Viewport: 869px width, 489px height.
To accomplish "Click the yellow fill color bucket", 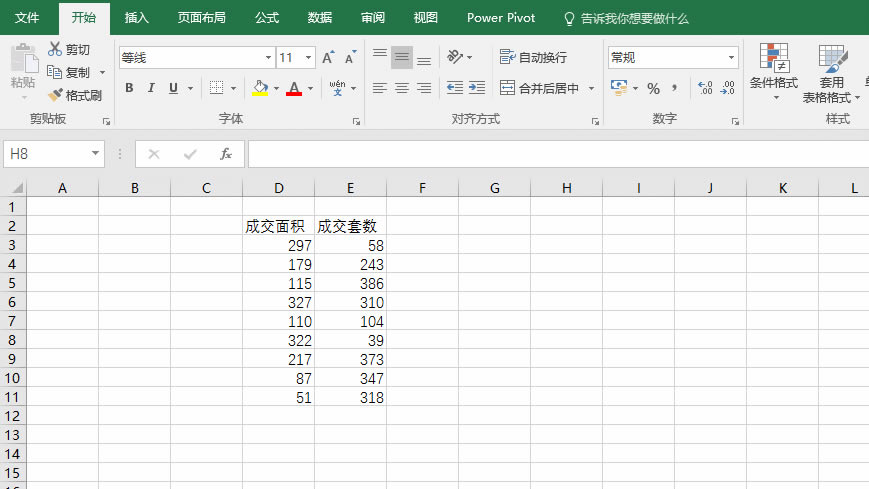I will point(260,88).
